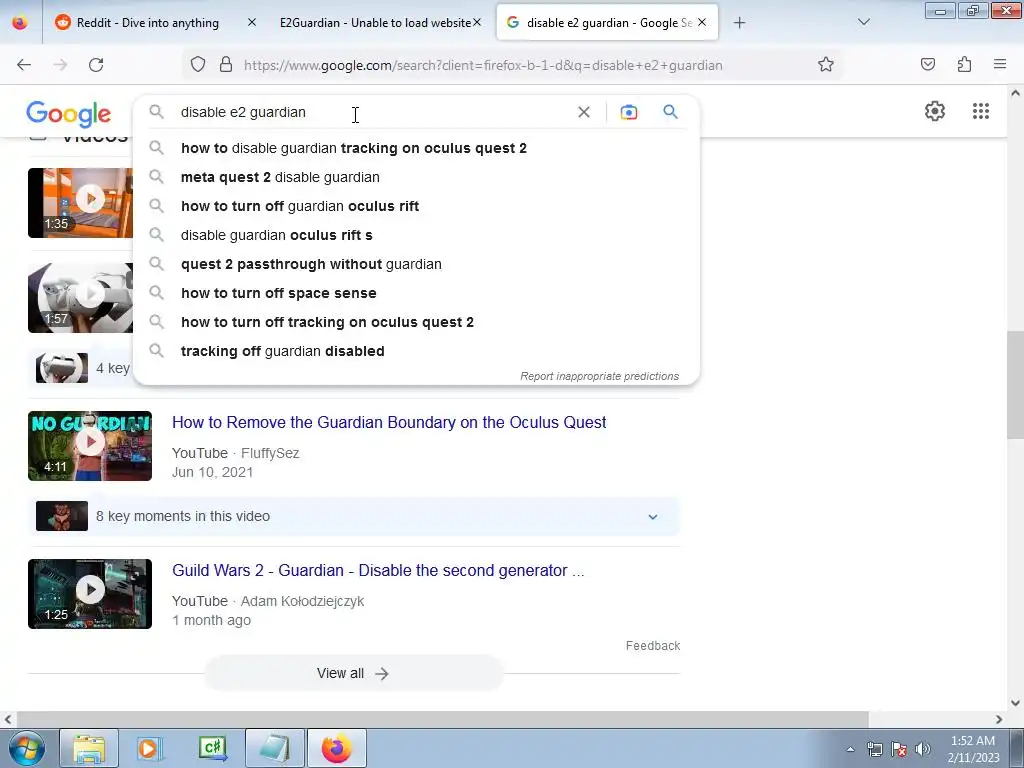Play the Guild Wars 1:25 video thumbnail

point(90,594)
